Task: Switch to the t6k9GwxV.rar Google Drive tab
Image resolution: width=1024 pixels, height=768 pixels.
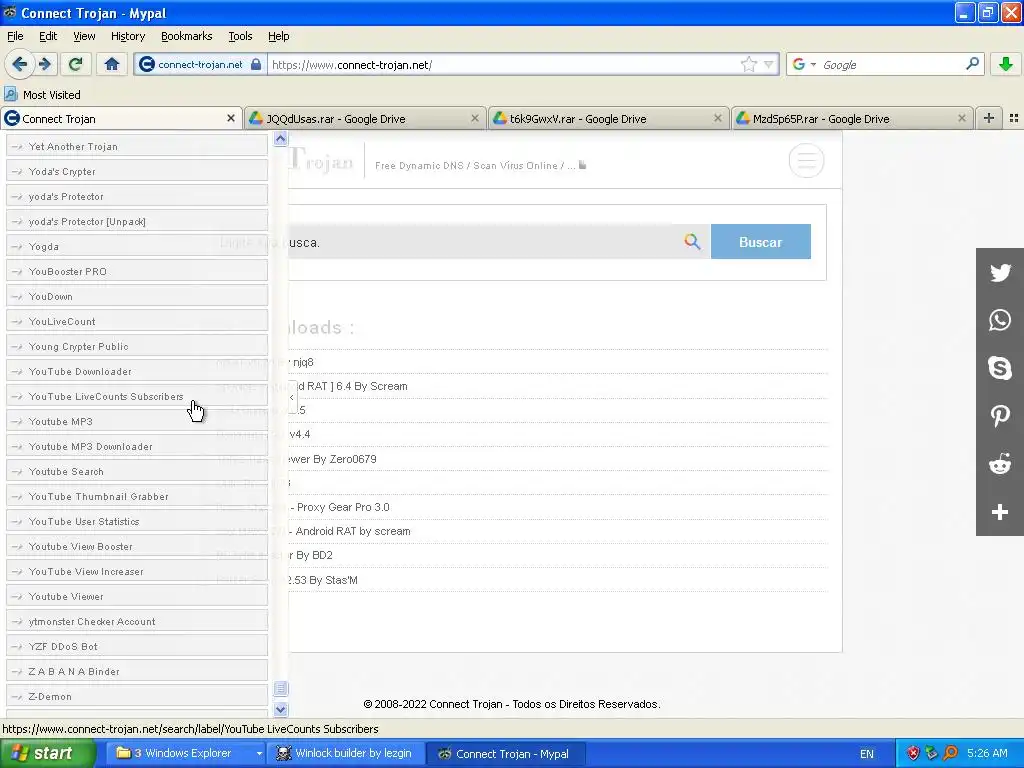Action: [x=608, y=118]
